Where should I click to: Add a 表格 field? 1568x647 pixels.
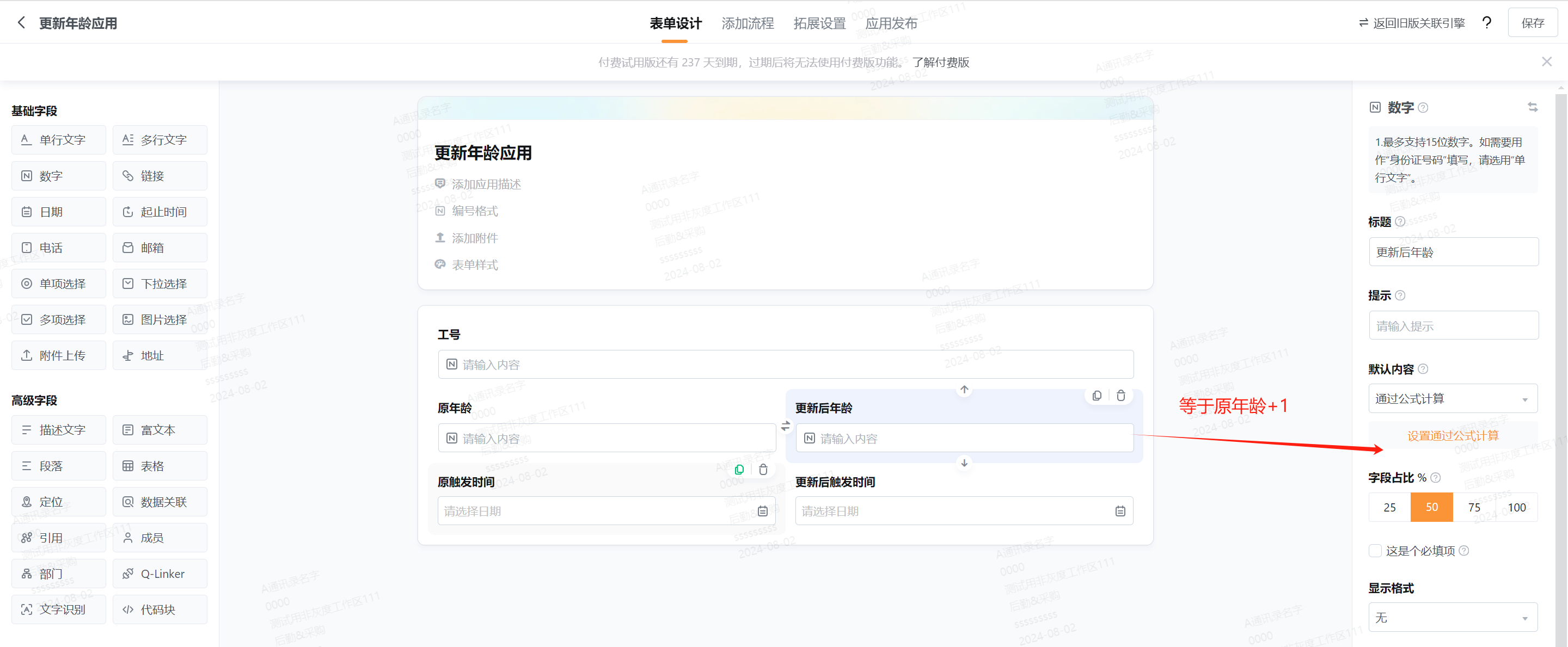160,466
